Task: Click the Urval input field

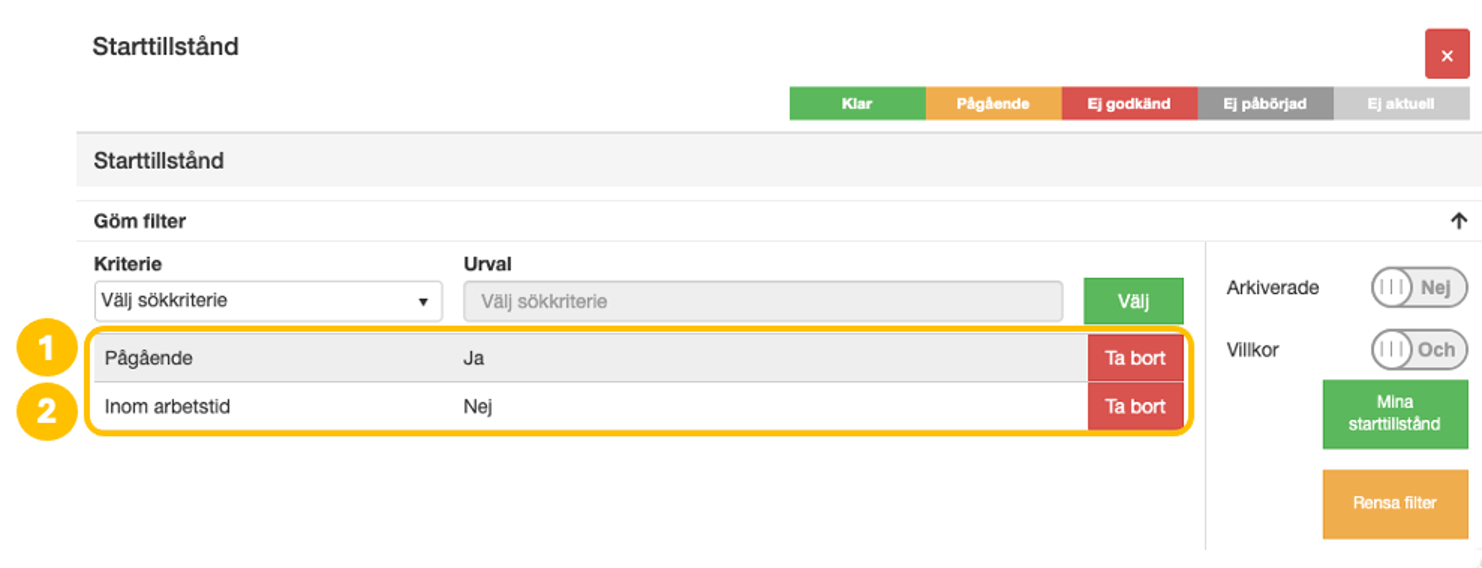Action: [763, 301]
